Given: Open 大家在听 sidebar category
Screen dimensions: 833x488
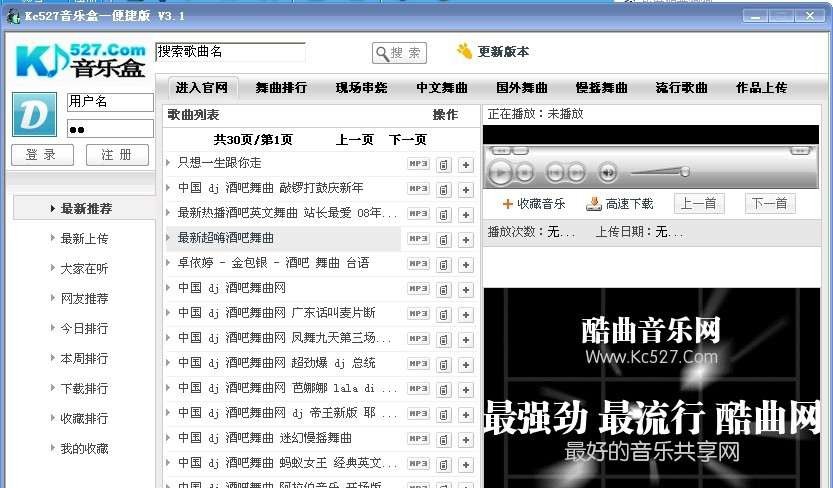Looking at the screenshot, I should point(84,269).
